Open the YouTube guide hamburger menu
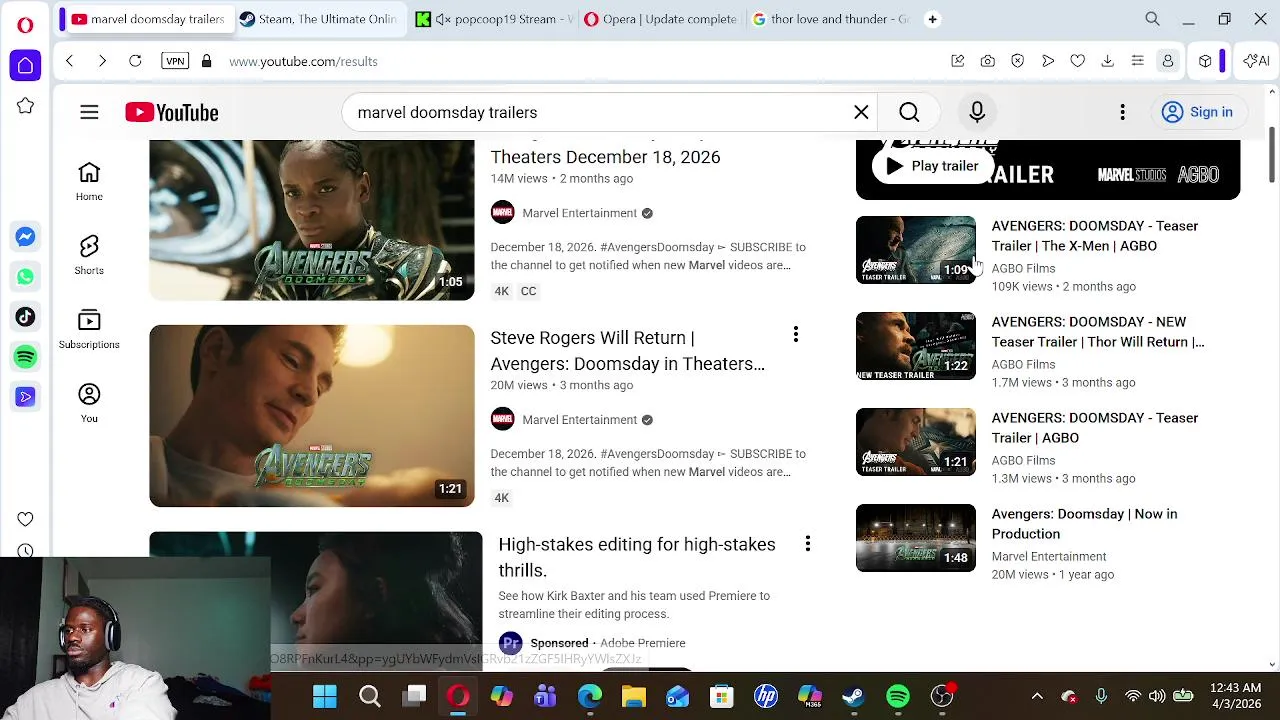This screenshot has width=1280, height=720. 89,112
